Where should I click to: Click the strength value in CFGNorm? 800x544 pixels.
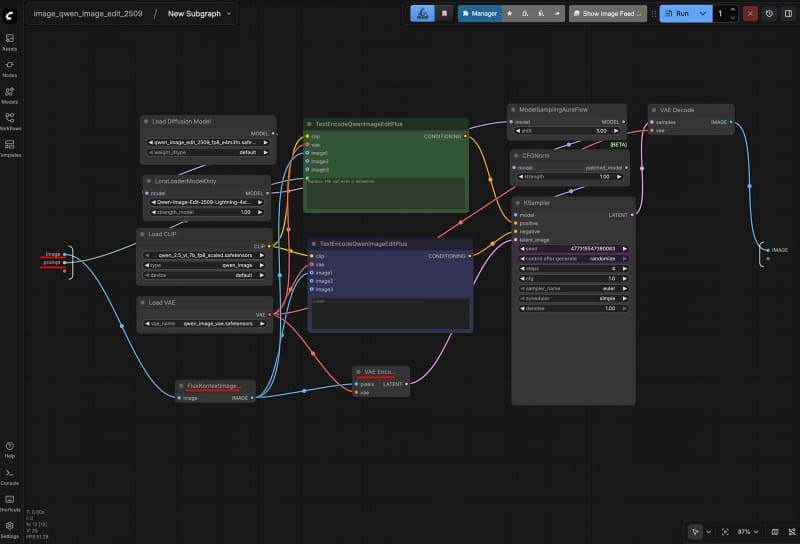tap(569, 177)
